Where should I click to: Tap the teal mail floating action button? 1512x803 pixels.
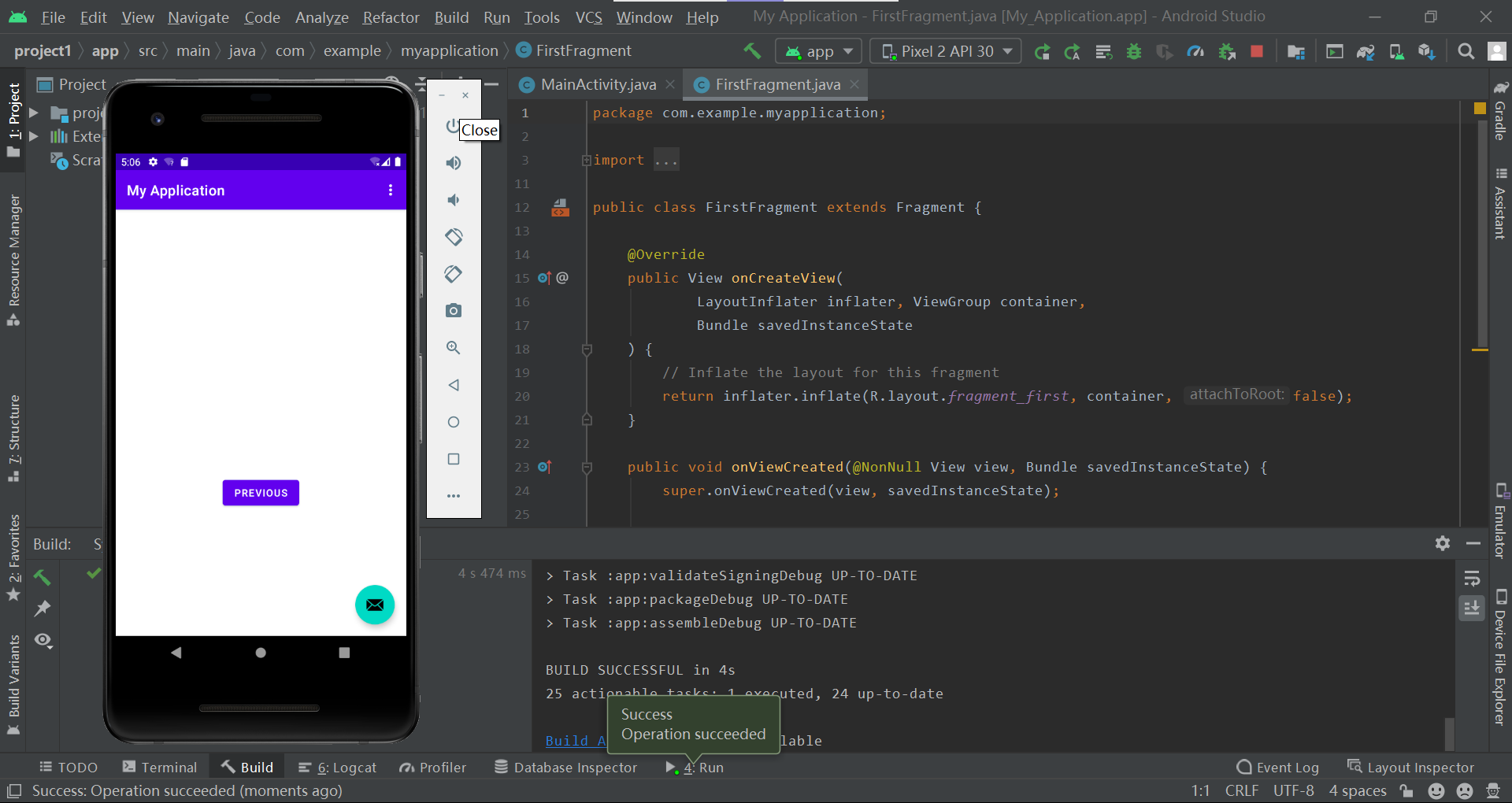[x=375, y=605]
